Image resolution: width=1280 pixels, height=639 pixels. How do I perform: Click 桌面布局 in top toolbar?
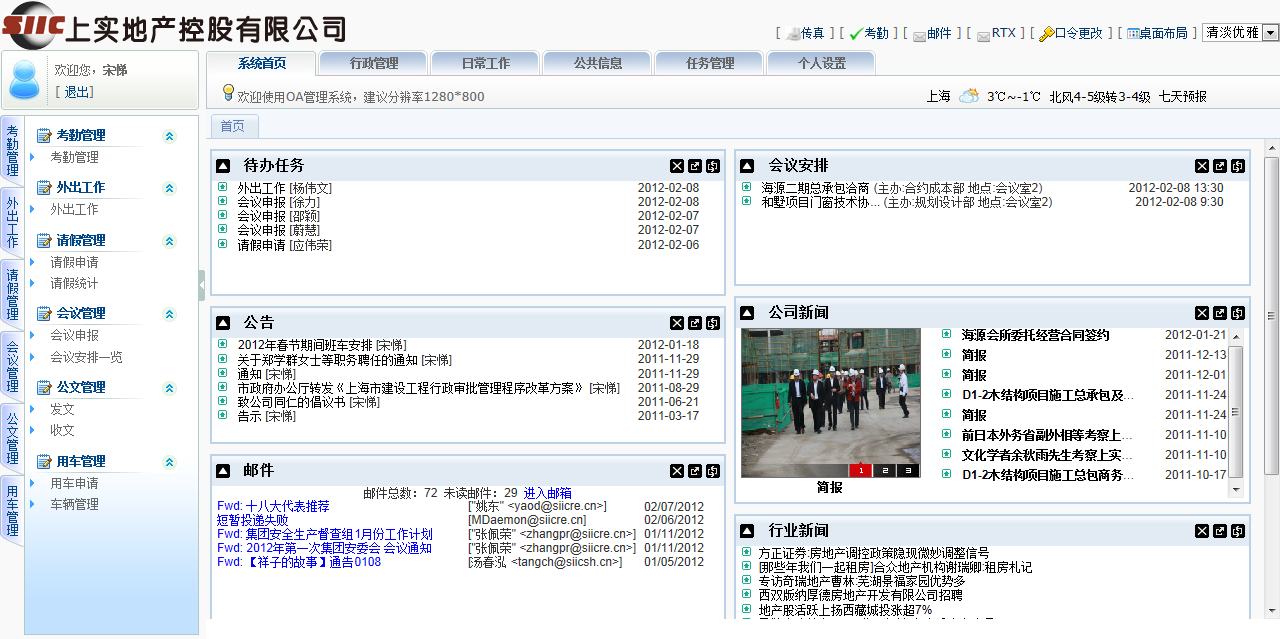coord(1164,33)
